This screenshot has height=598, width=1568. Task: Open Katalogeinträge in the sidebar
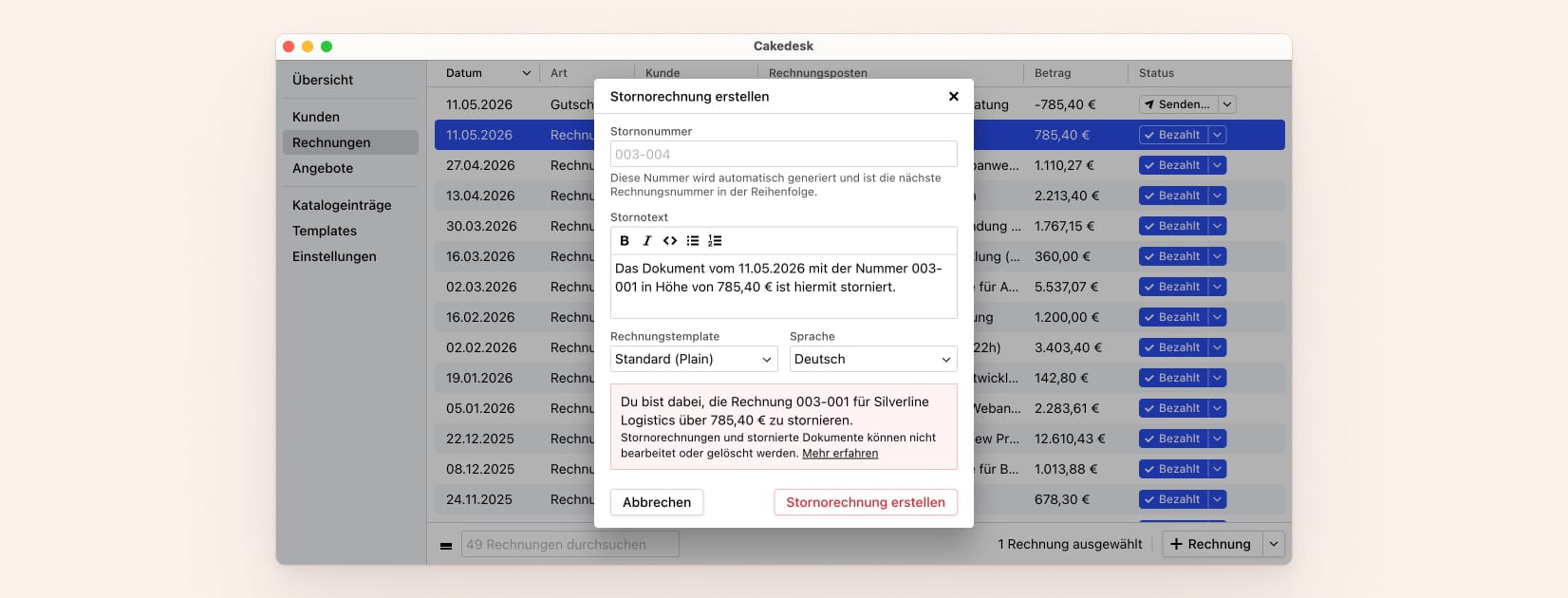point(342,205)
